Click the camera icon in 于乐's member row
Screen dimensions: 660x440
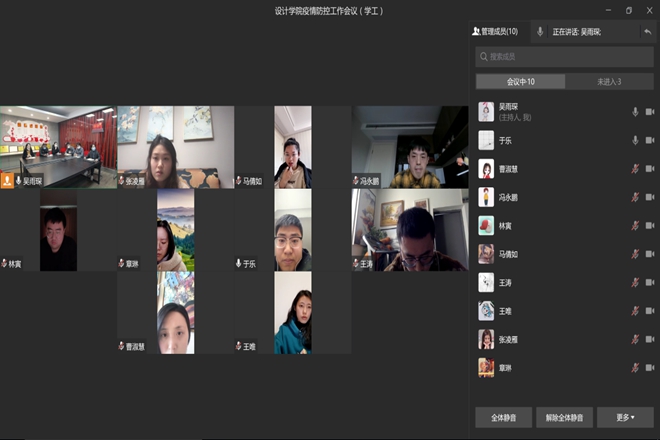click(x=649, y=140)
